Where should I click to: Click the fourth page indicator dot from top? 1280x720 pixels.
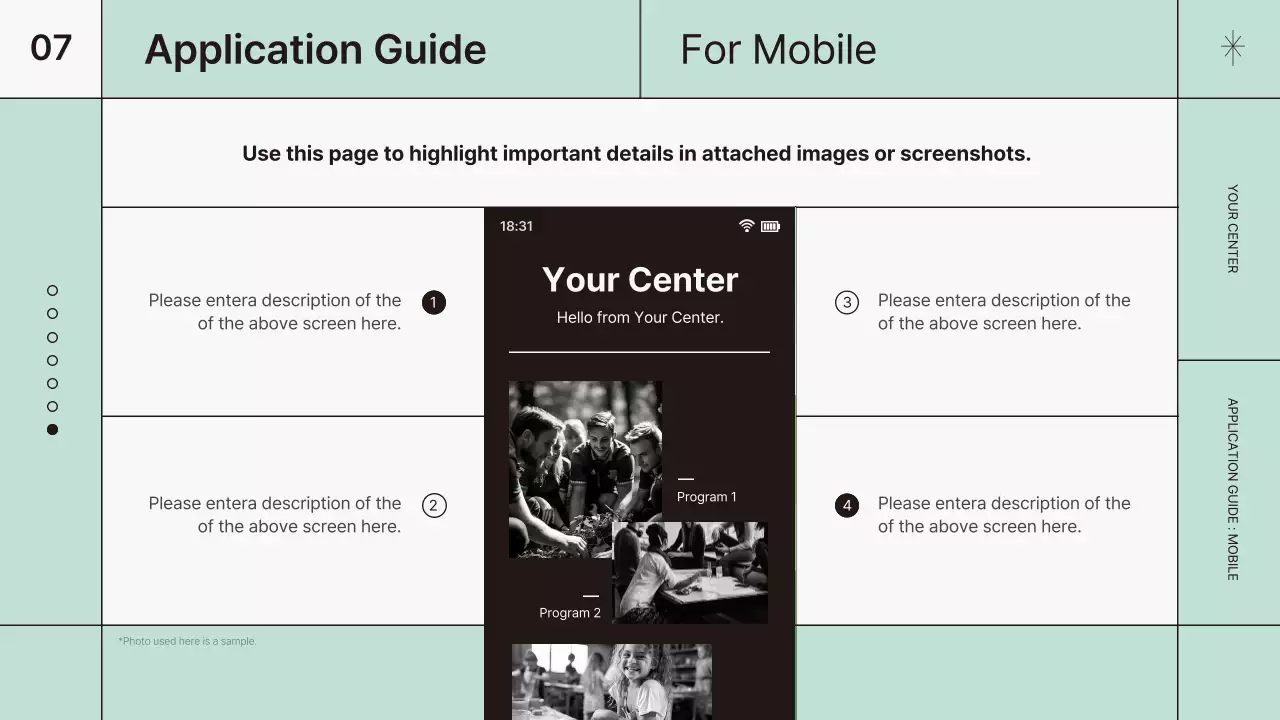click(x=53, y=360)
